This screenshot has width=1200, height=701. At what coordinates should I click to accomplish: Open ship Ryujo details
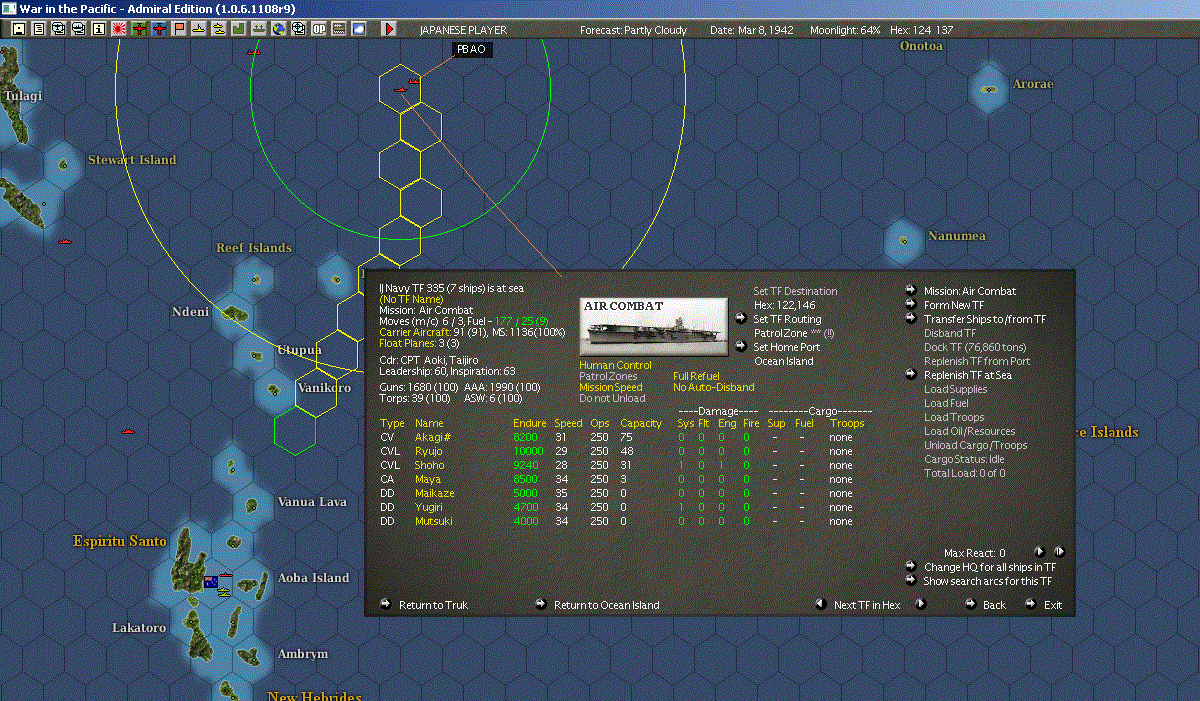(x=429, y=451)
